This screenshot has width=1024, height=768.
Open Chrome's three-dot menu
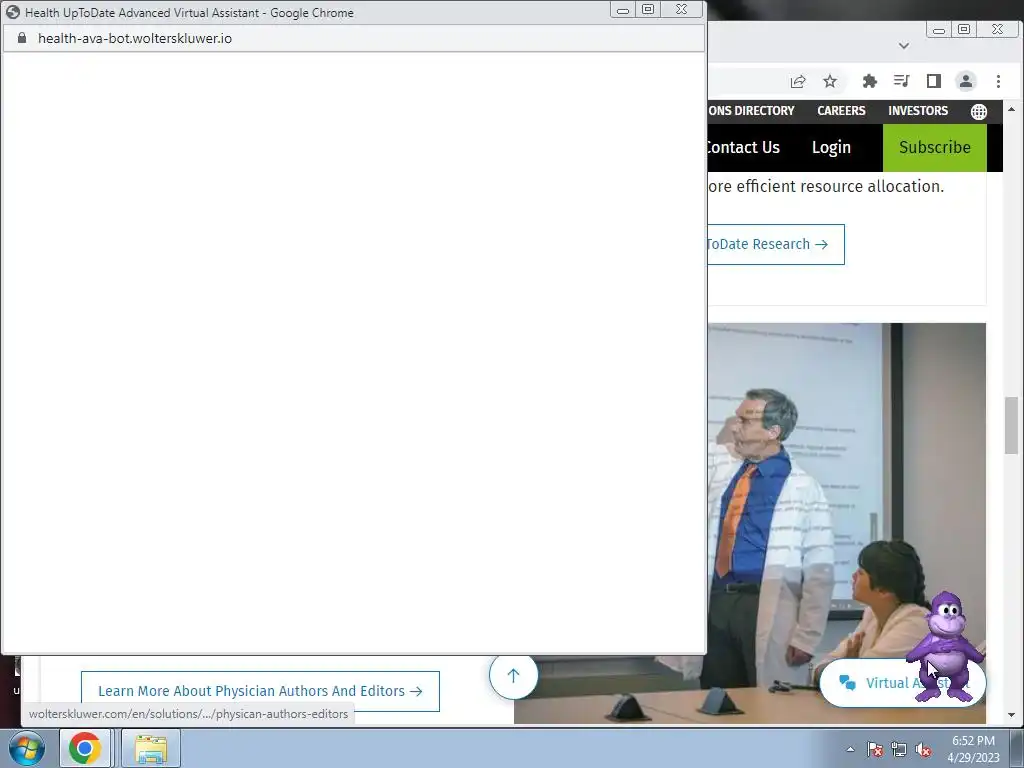[998, 81]
